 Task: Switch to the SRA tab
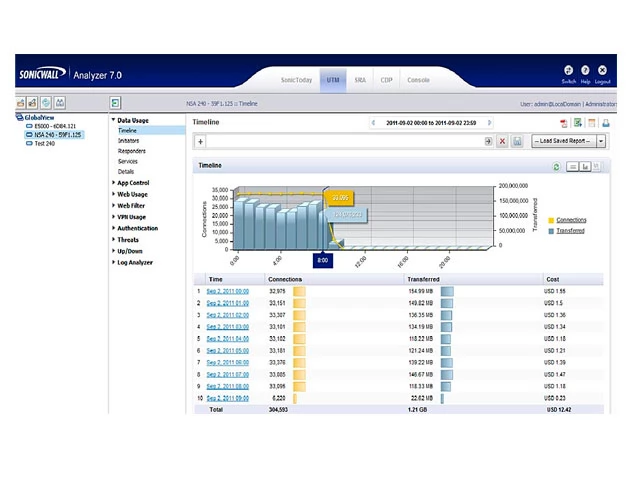click(360, 79)
